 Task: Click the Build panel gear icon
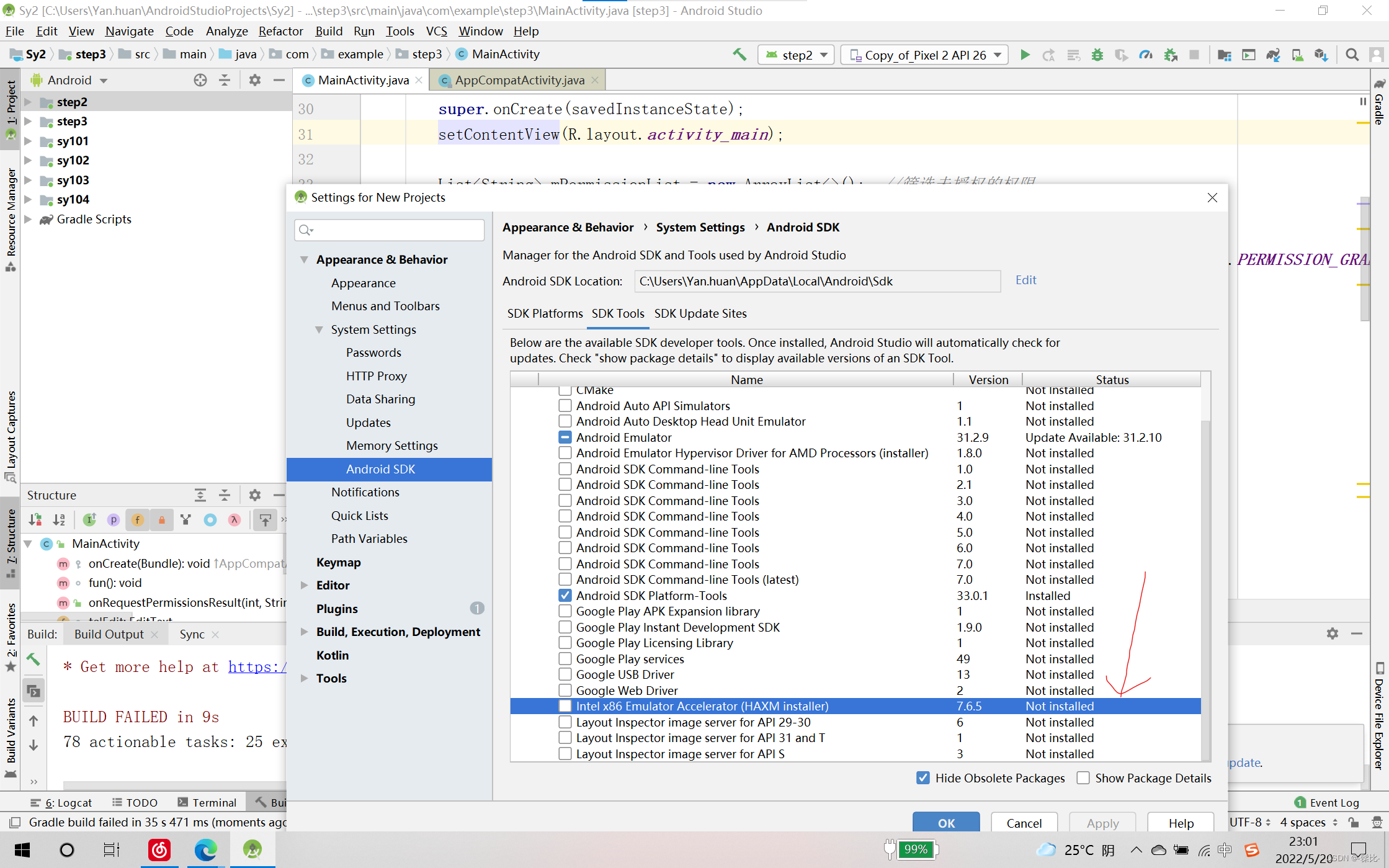coord(1332,633)
